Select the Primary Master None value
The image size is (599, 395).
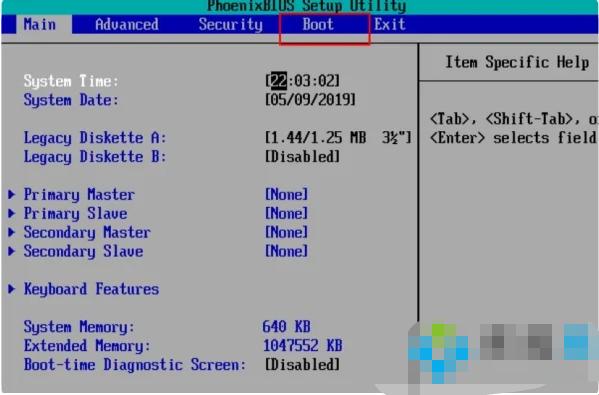point(287,194)
